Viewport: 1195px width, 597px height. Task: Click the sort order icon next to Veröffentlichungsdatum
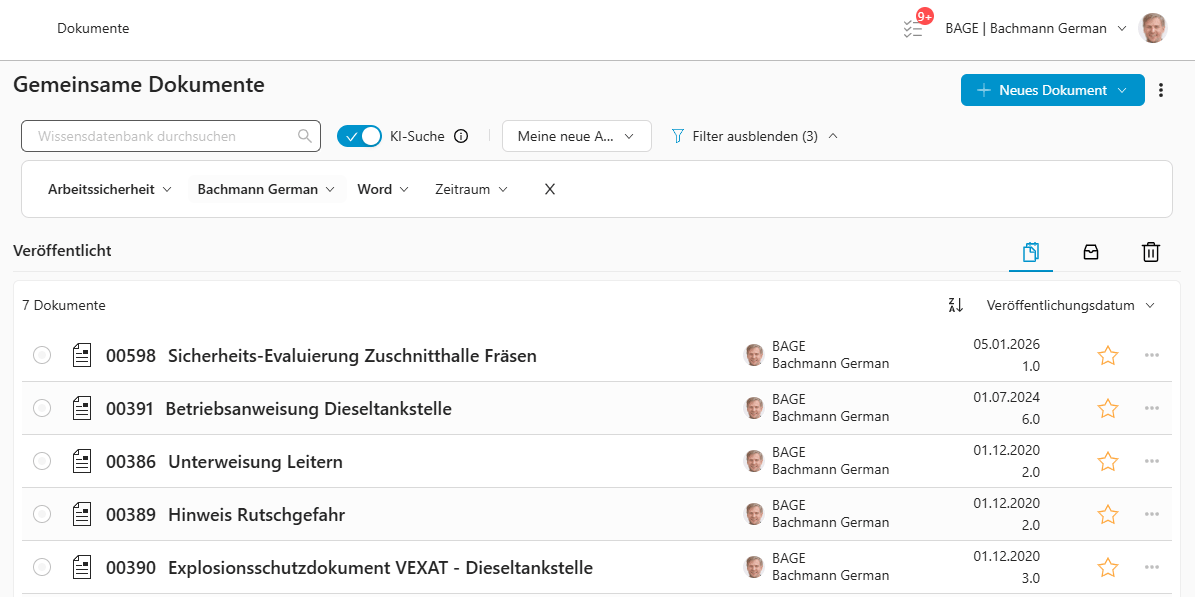pyautogui.click(x=955, y=304)
